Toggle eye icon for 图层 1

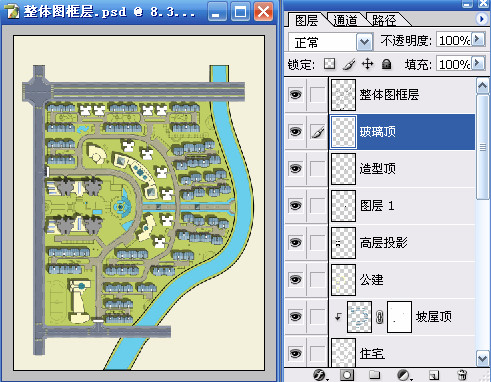[x=295, y=206]
